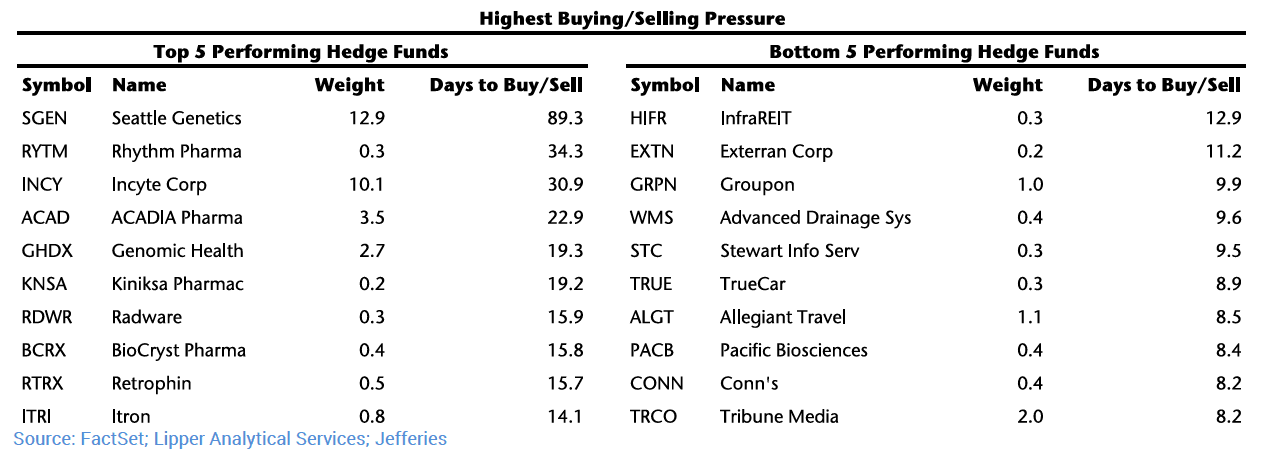Image resolution: width=1265 pixels, height=452 pixels.
Task: Click the left table's Symbol column header
Action: pyautogui.click(x=57, y=85)
